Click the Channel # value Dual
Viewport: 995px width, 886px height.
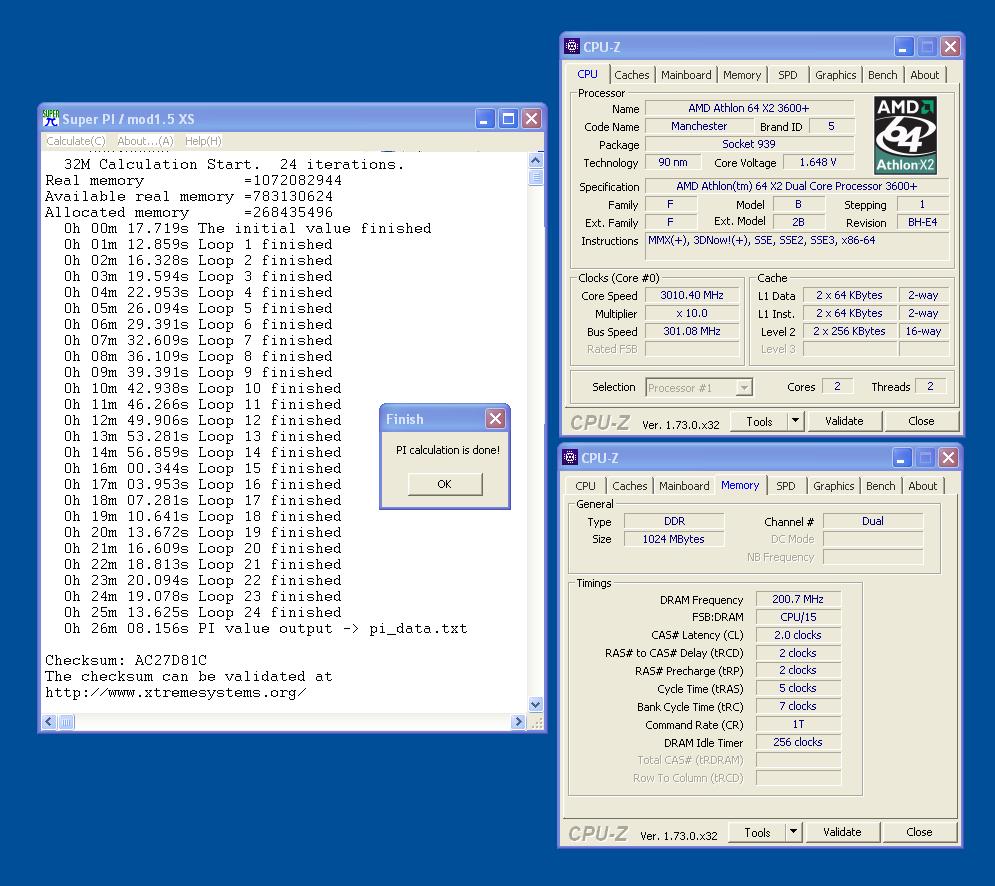(873, 521)
